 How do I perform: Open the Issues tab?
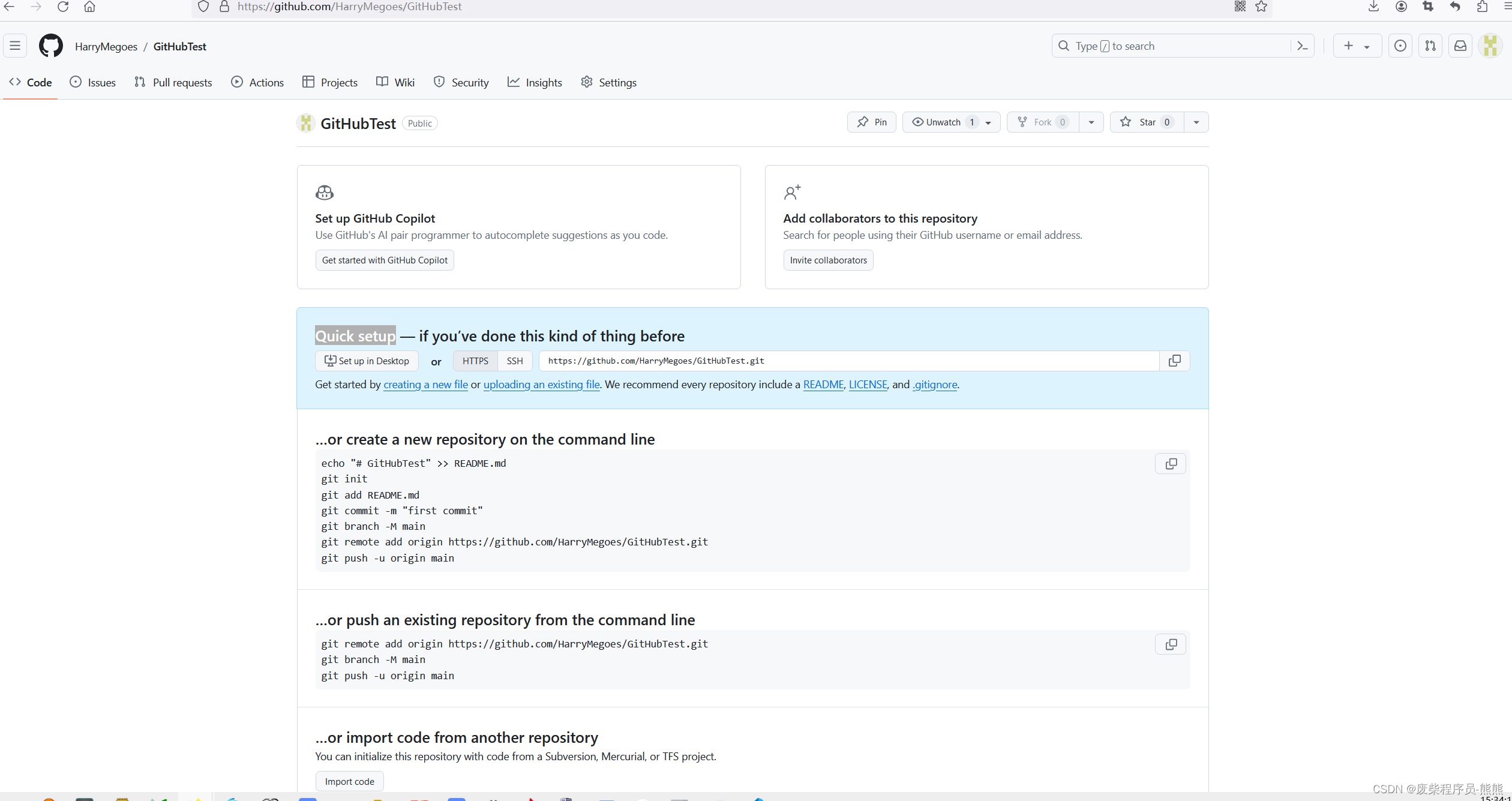point(93,82)
